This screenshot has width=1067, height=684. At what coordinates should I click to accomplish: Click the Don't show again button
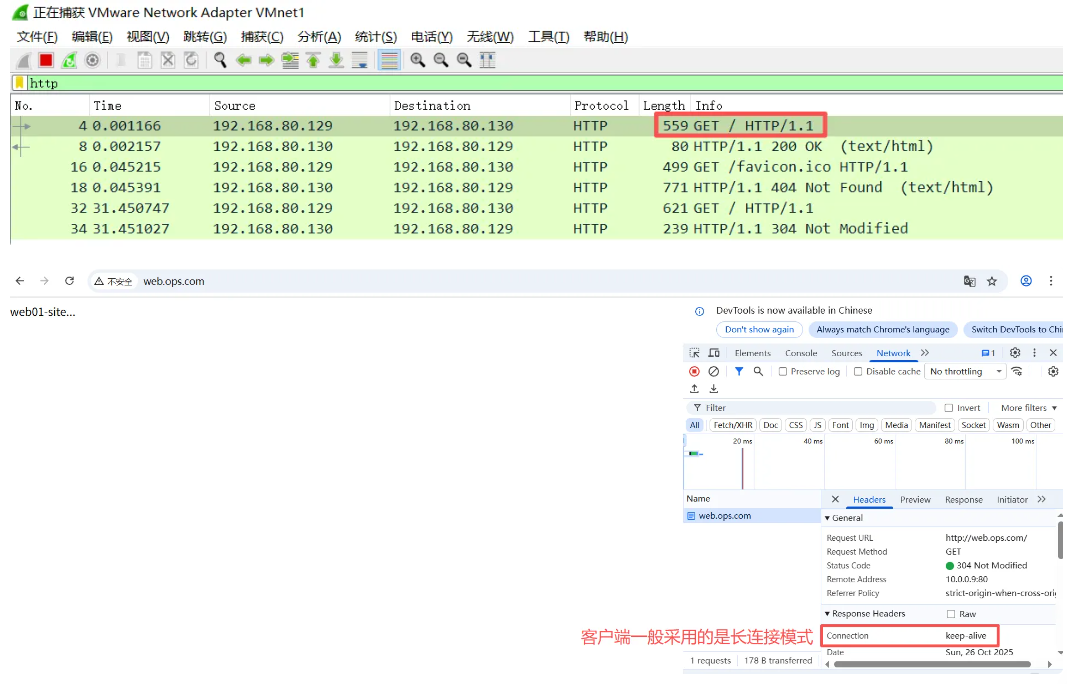coord(759,329)
